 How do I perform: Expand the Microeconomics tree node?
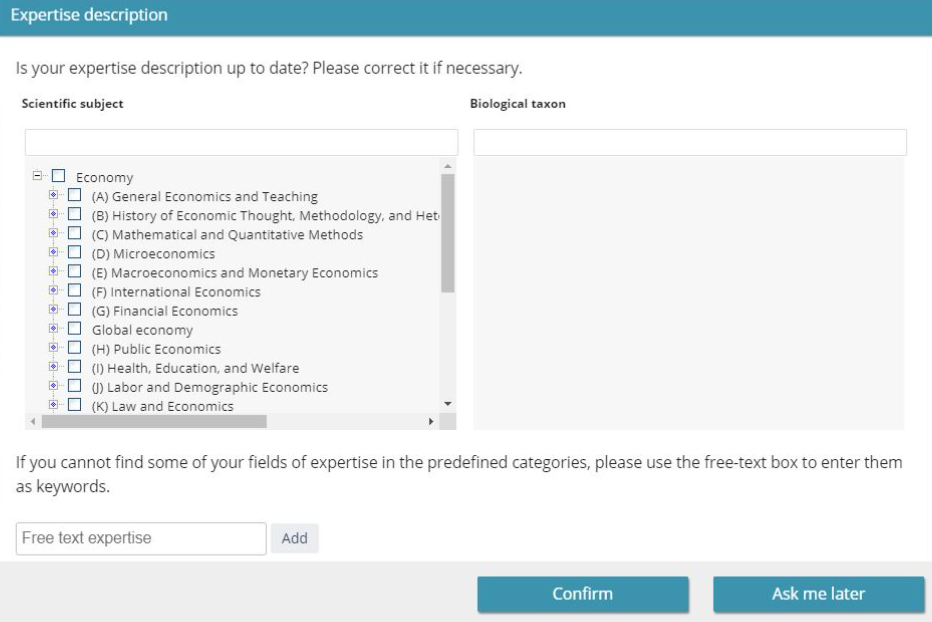point(54,254)
